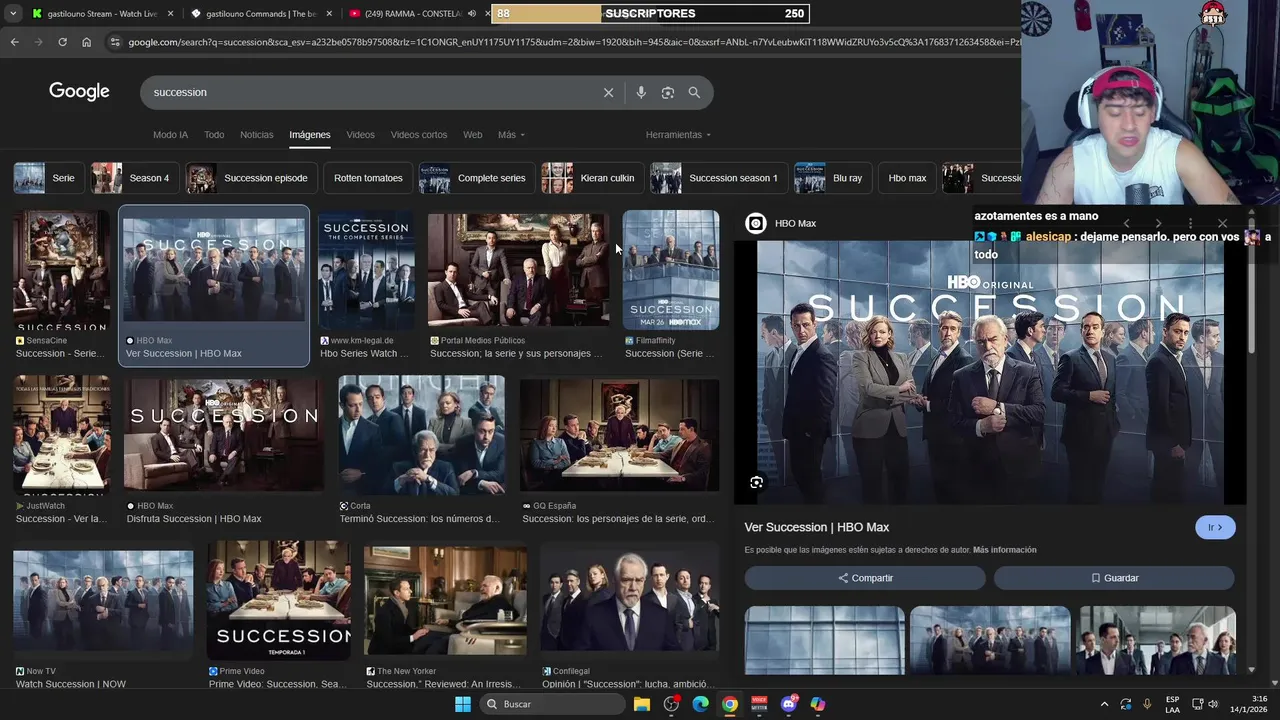Open the Noticias tab
This screenshot has height=720, width=1280.
click(x=256, y=135)
